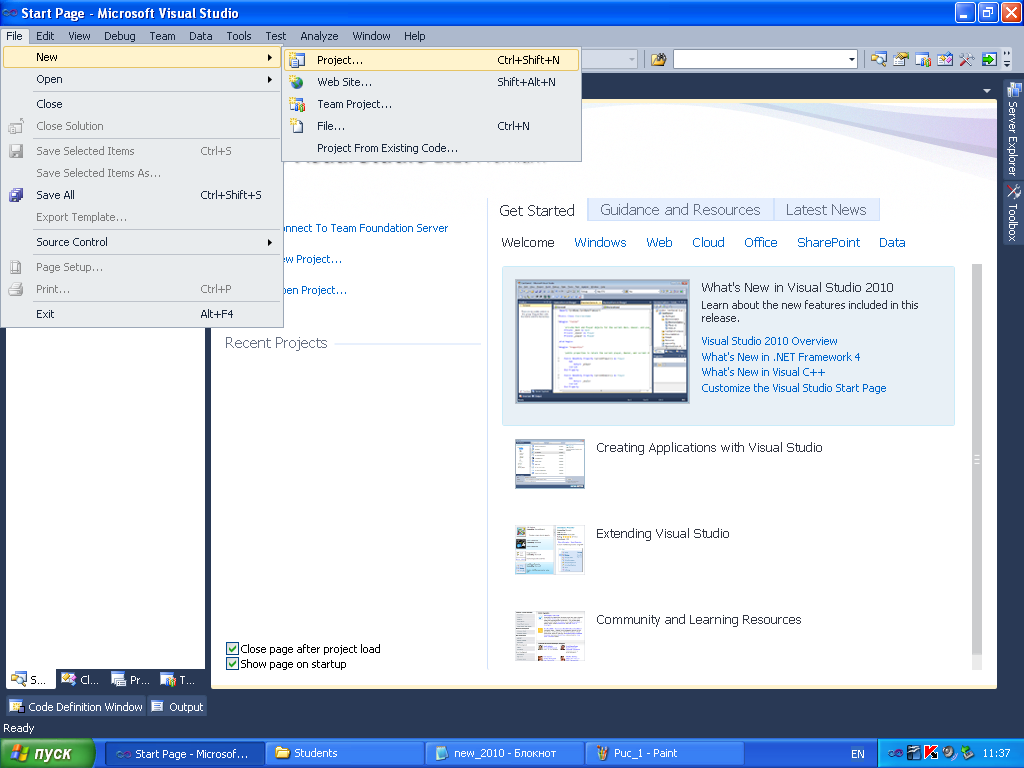
Task: Expand the Source Control submenu
Action: [x=142, y=242]
